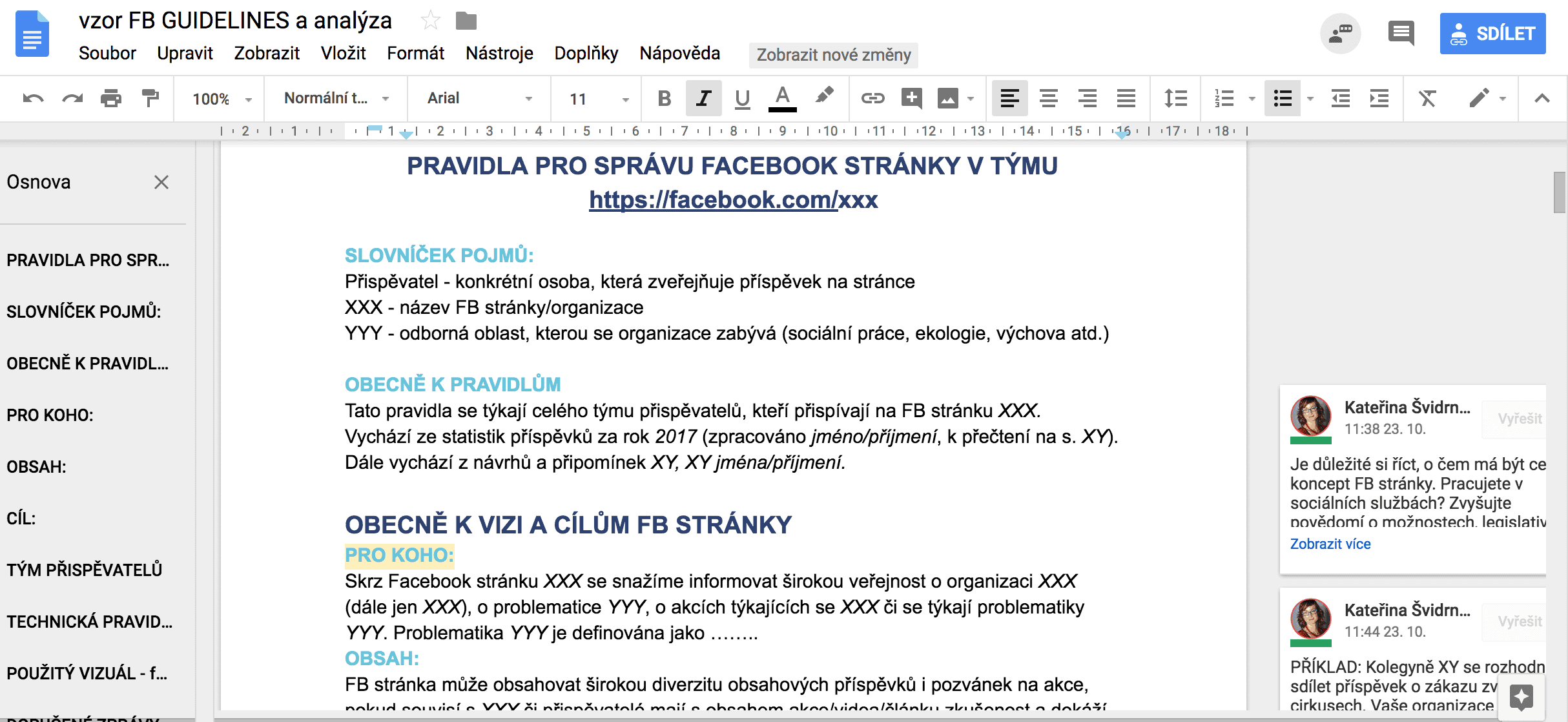1568x722 pixels.
Task: Jump to TÝM PŘISPĚVATELŮ in outline
Action: (85, 570)
